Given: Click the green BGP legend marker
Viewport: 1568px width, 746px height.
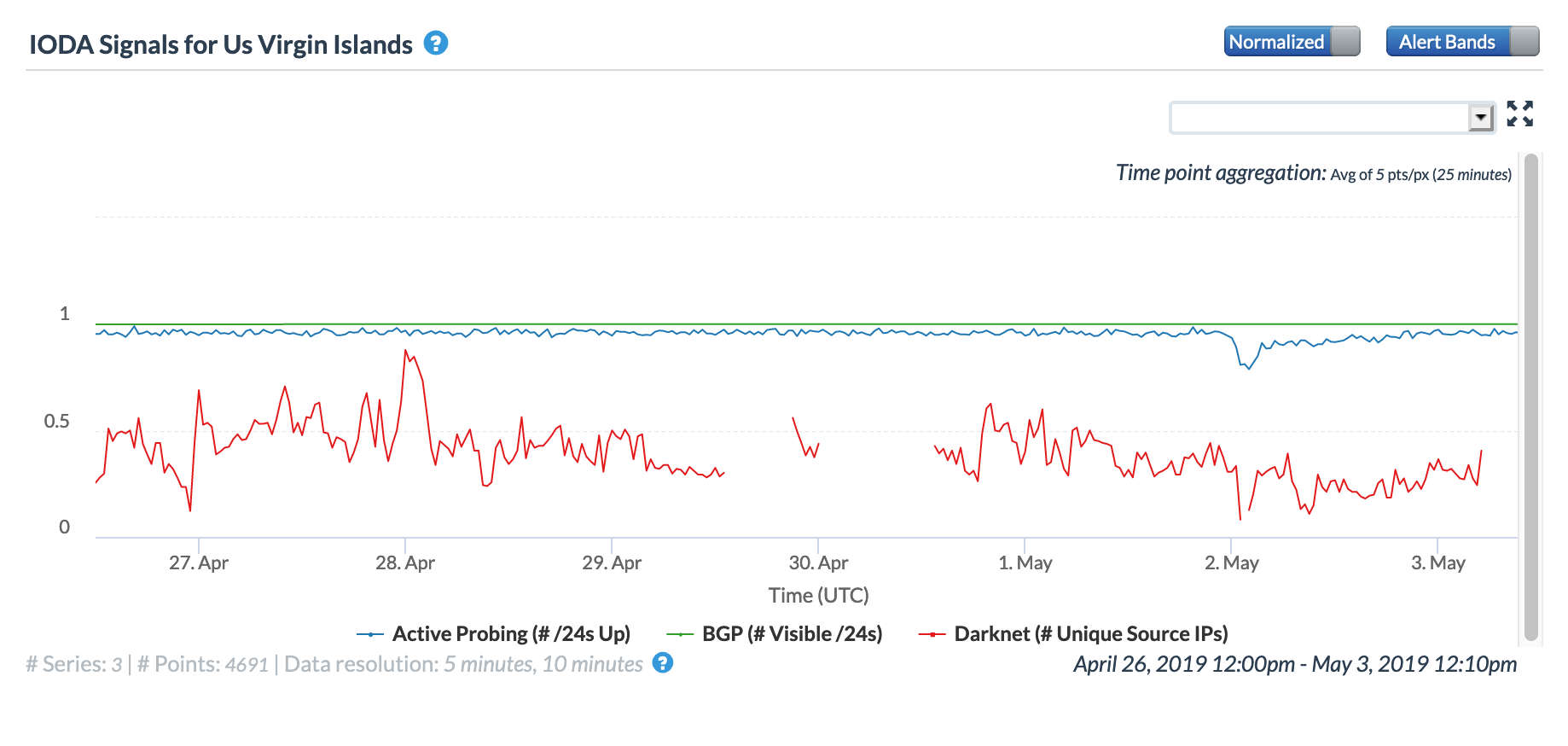Looking at the screenshot, I should 680,634.
